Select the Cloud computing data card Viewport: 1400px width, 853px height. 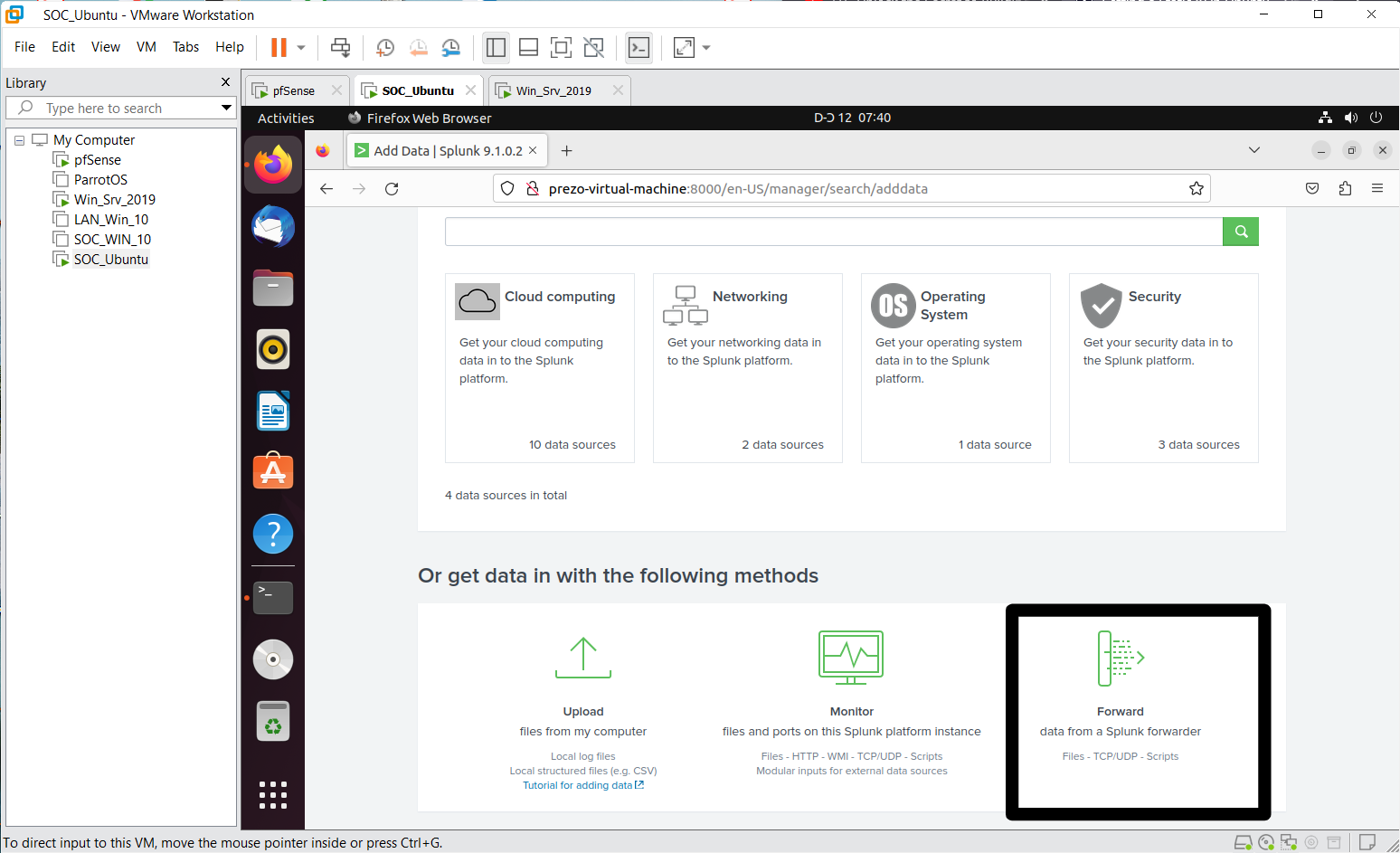pyautogui.click(x=540, y=368)
